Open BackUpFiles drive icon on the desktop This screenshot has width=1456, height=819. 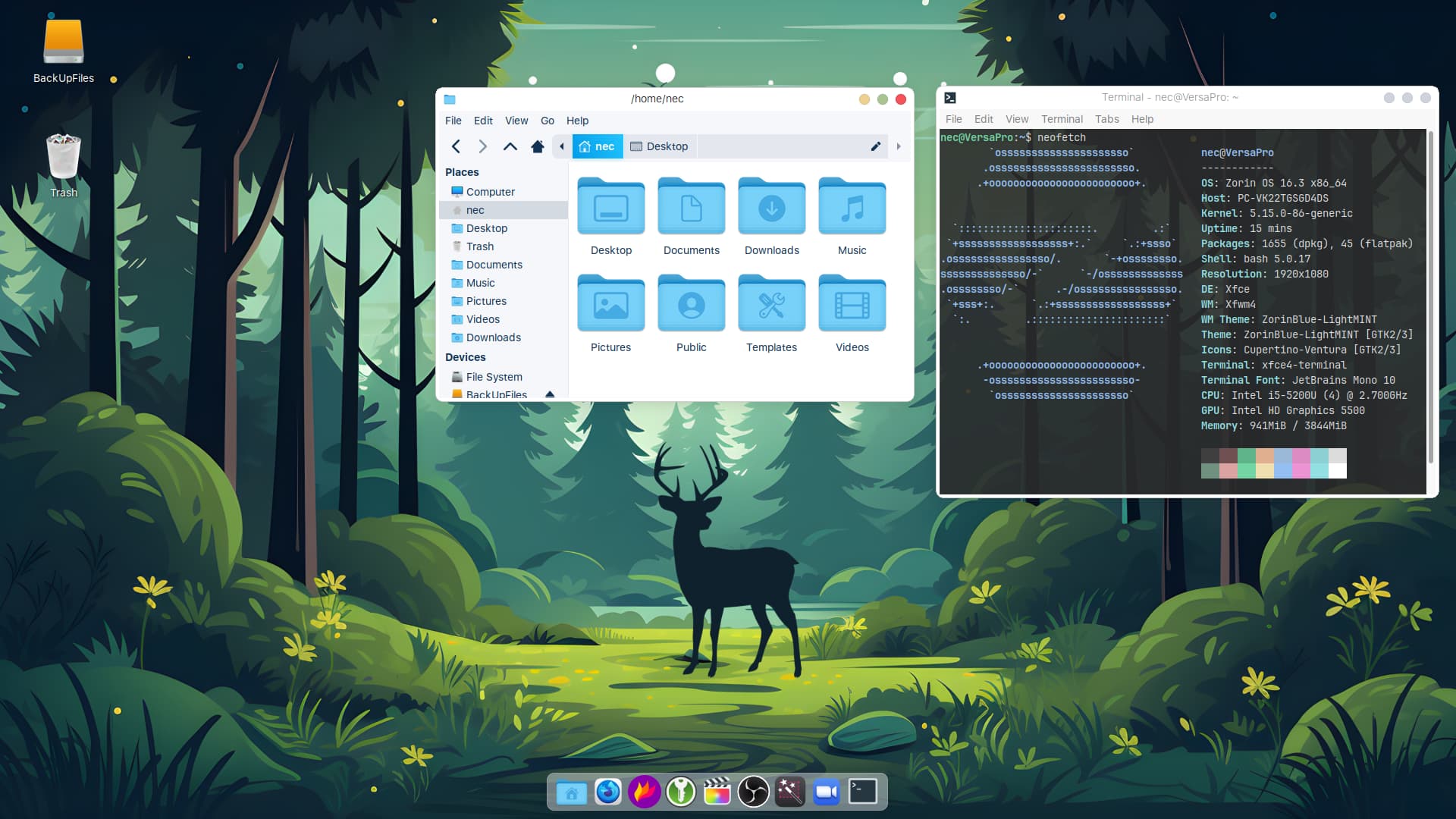click(x=64, y=43)
